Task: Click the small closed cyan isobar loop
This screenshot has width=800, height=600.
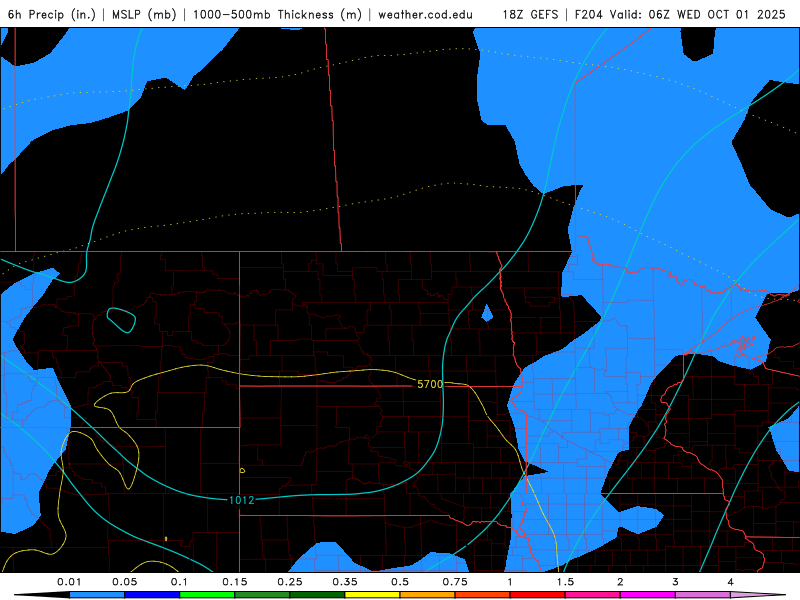Action: [x=121, y=320]
